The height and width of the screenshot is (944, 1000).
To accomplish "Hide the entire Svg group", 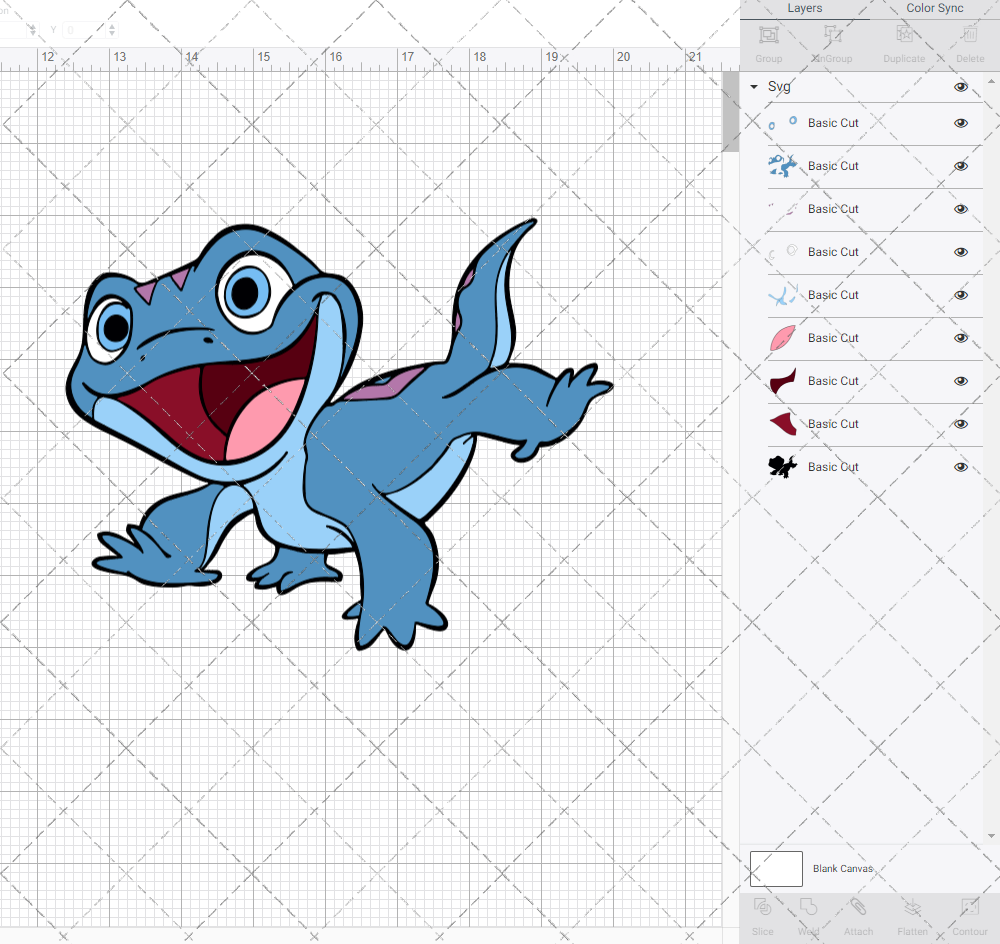I will 960,87.
